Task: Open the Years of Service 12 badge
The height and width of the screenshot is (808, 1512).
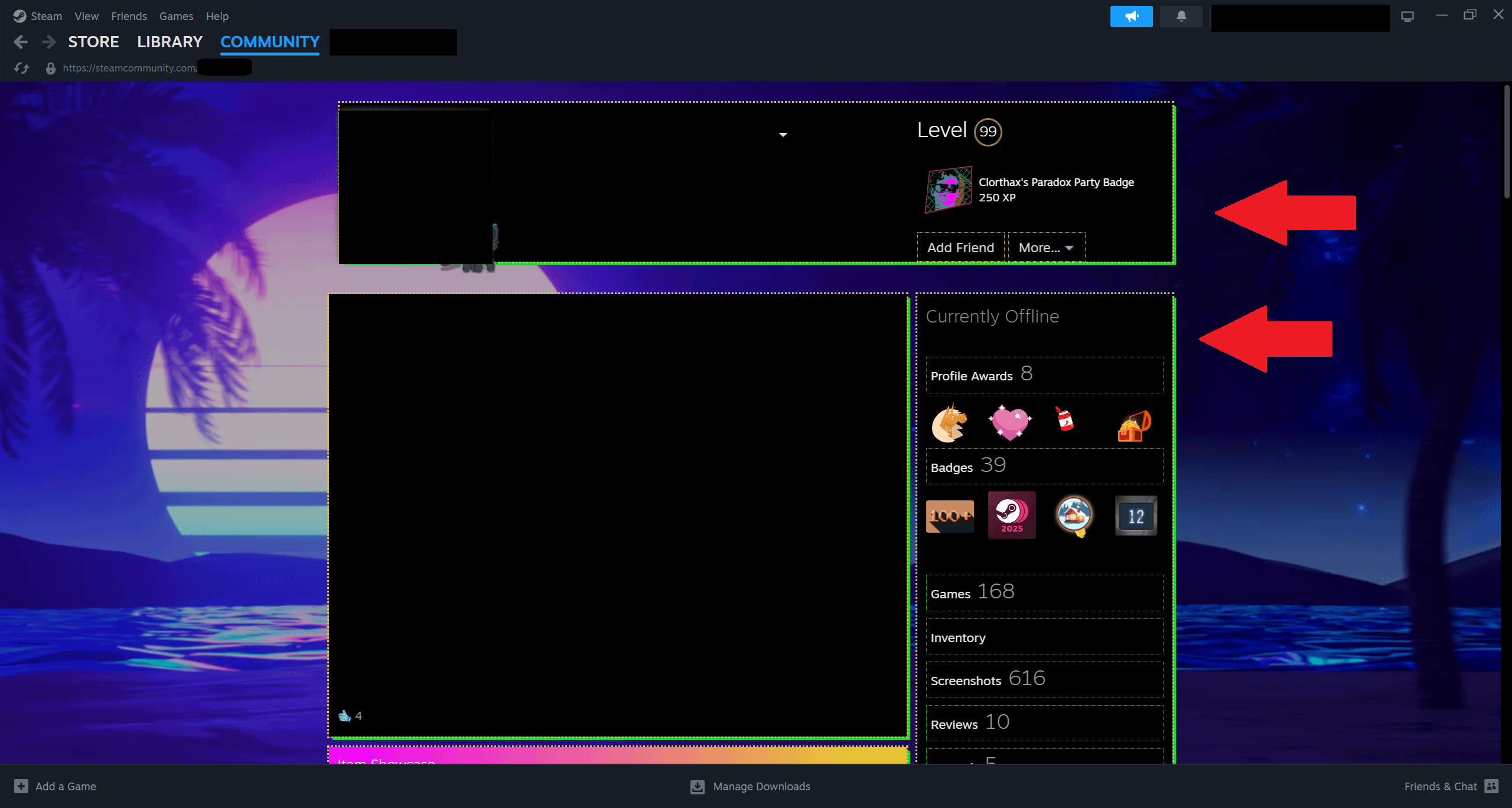Action: (x=1136, y=516)
